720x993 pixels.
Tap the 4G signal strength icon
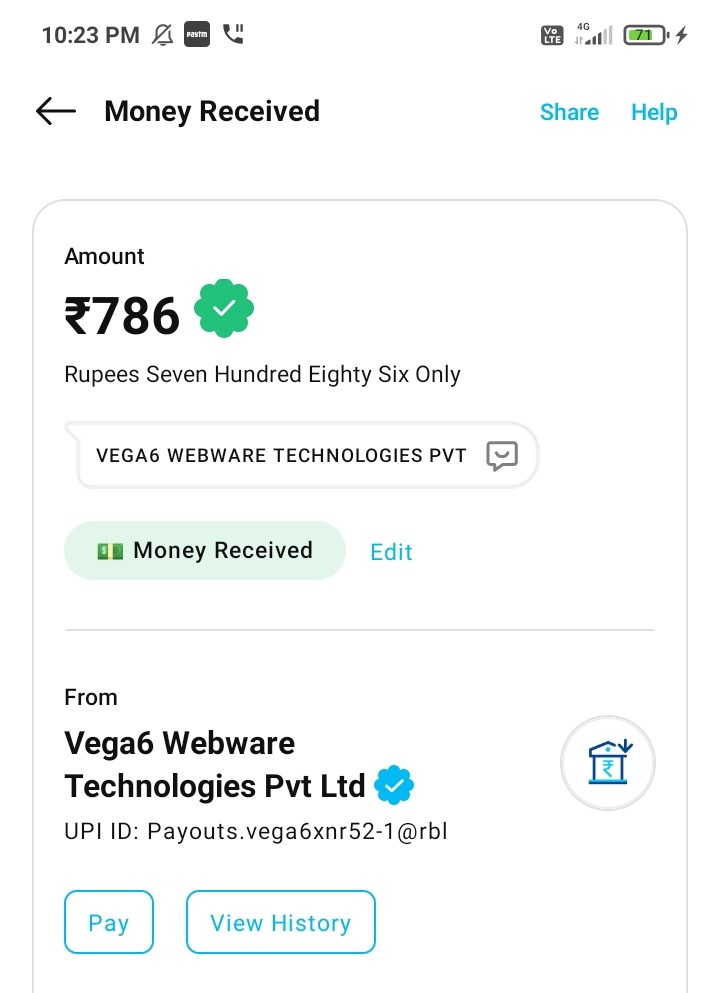pos(594,35)
